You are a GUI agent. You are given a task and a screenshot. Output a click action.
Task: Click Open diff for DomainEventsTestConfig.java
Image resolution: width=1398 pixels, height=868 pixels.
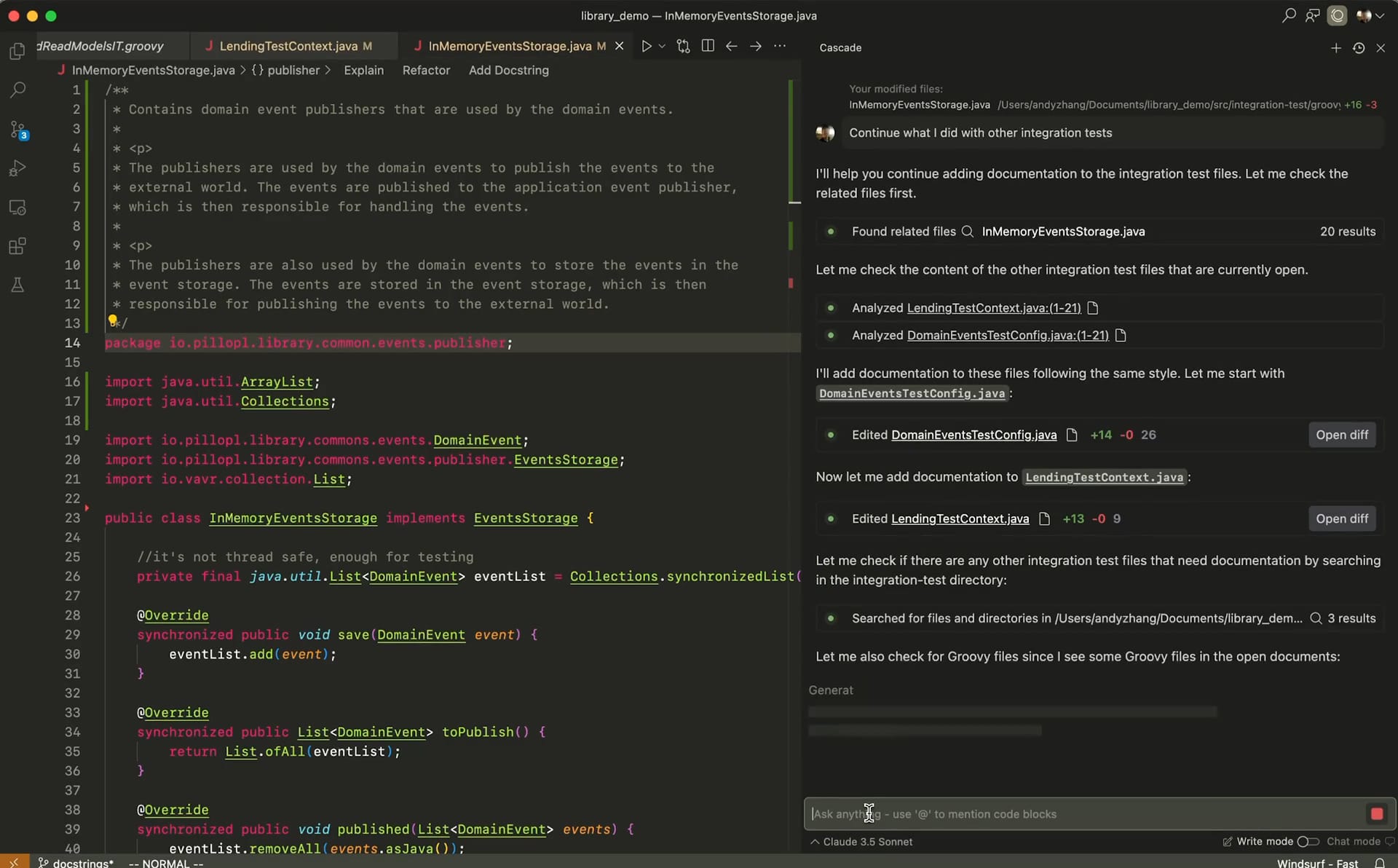(x=1342, y=434)
